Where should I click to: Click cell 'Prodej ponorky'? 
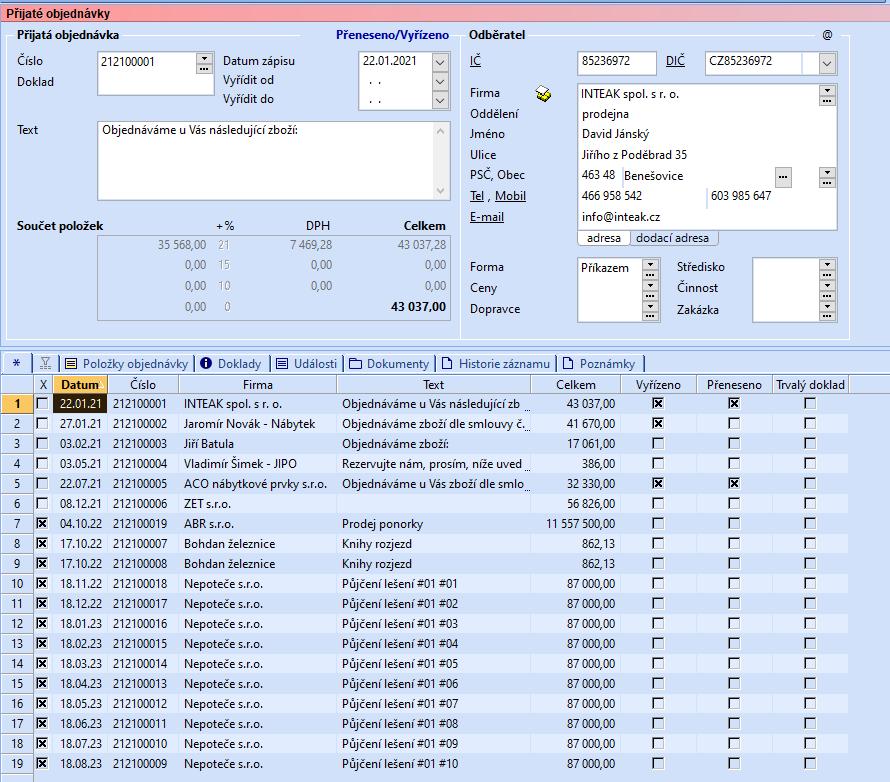click(382, 524)
